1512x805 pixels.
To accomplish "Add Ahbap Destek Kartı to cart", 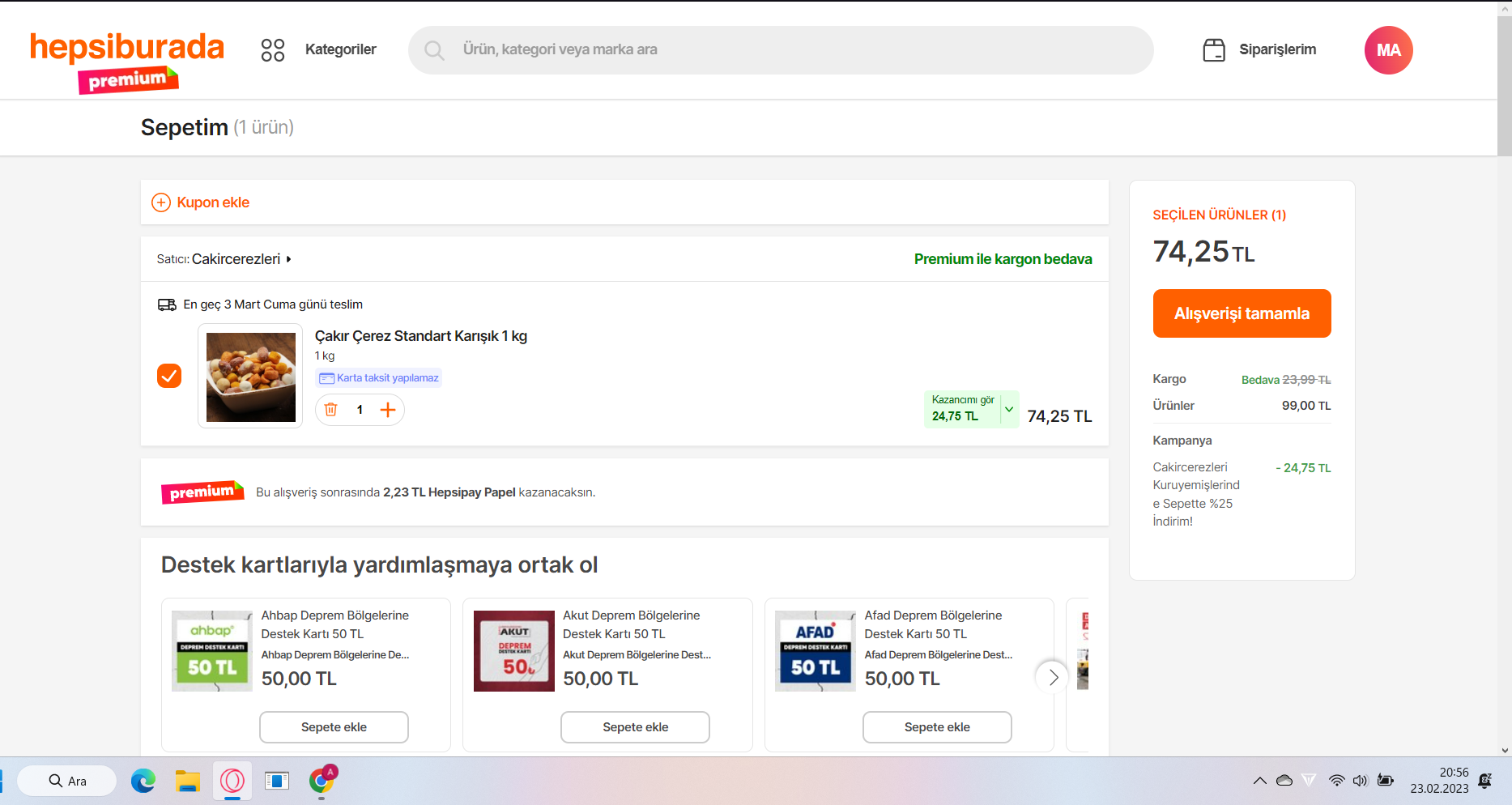I will click(334, 727).
